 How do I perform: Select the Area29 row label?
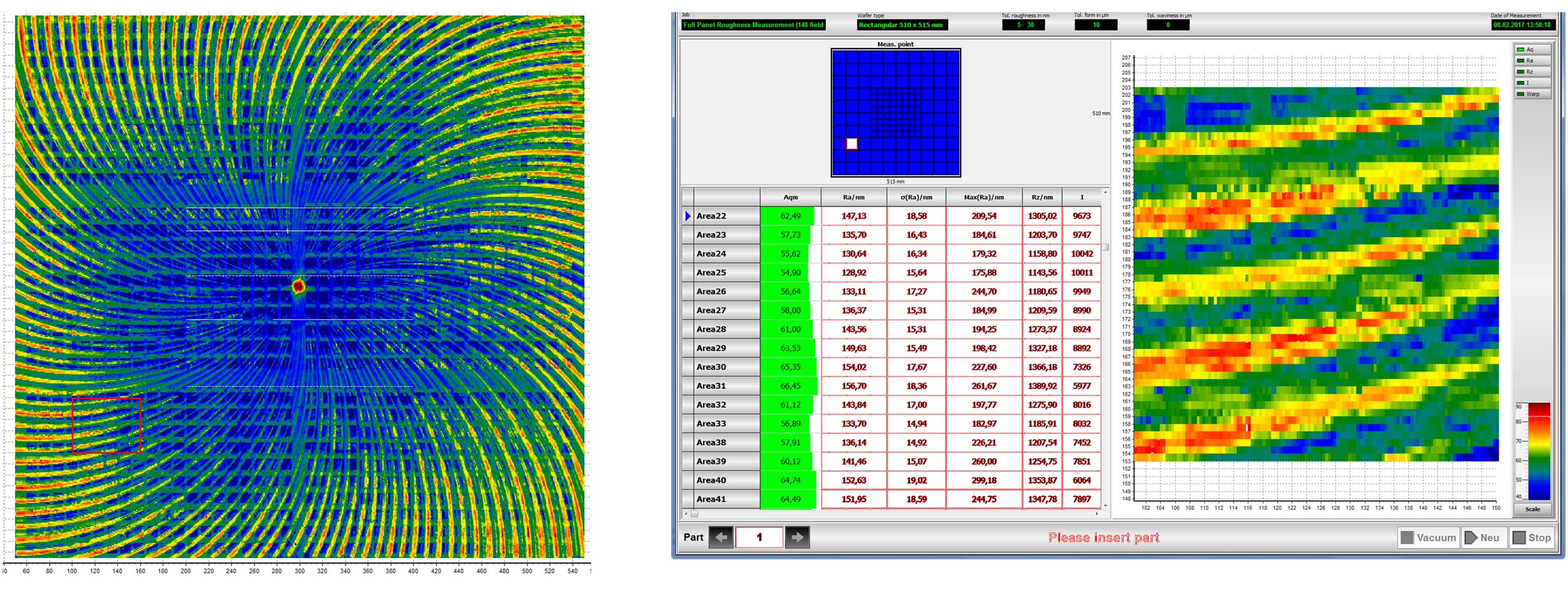[x=727, y=349]
